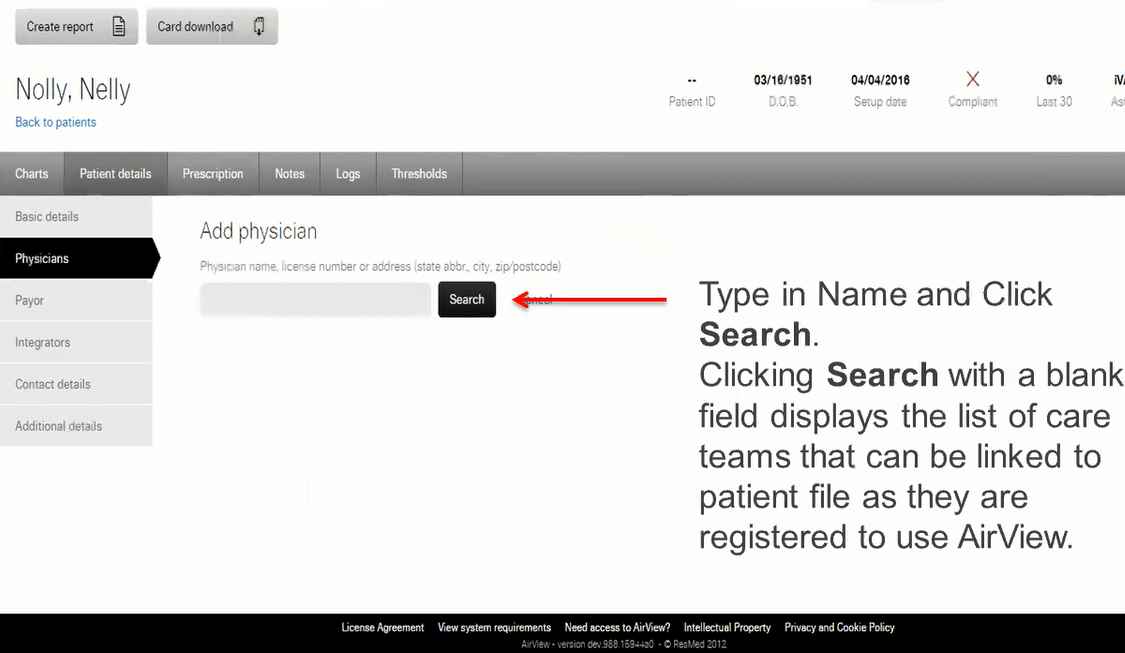Open the Logs tab
The height and width of the screenshot is (653, 1125).
[x=347, y=173]
